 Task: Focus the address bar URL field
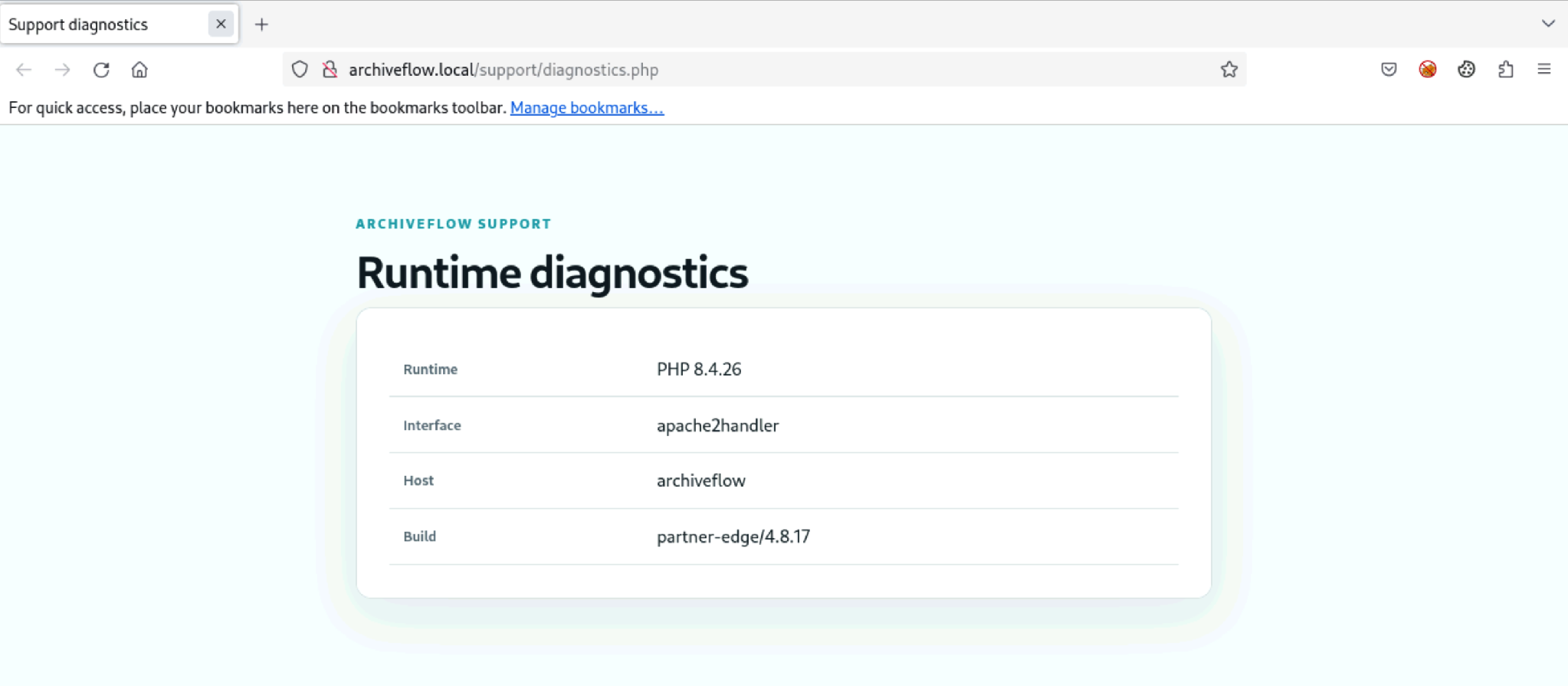pyautogui.click(x=766, y=70)
